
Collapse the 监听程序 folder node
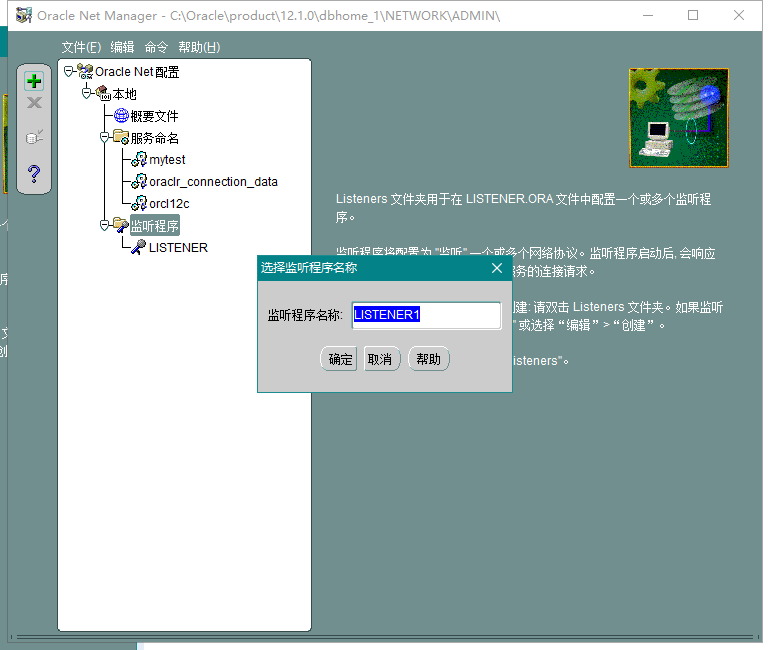(x=104, y=225)
